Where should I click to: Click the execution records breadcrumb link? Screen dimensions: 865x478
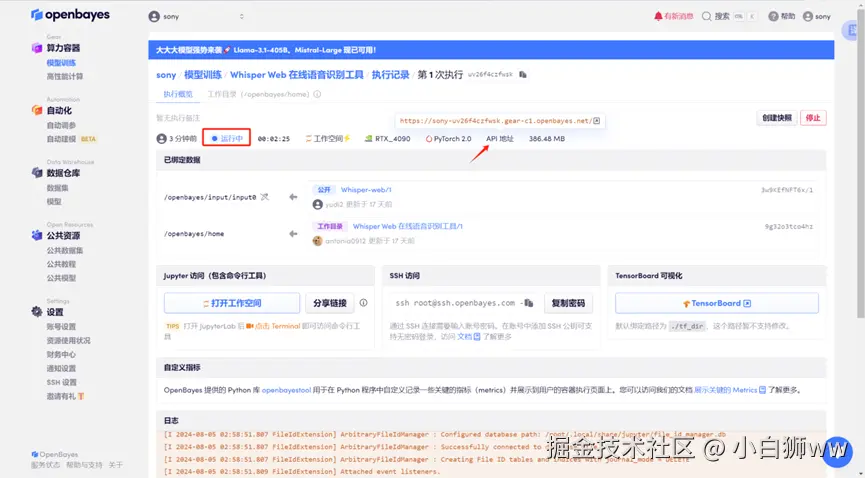(391, 75)
